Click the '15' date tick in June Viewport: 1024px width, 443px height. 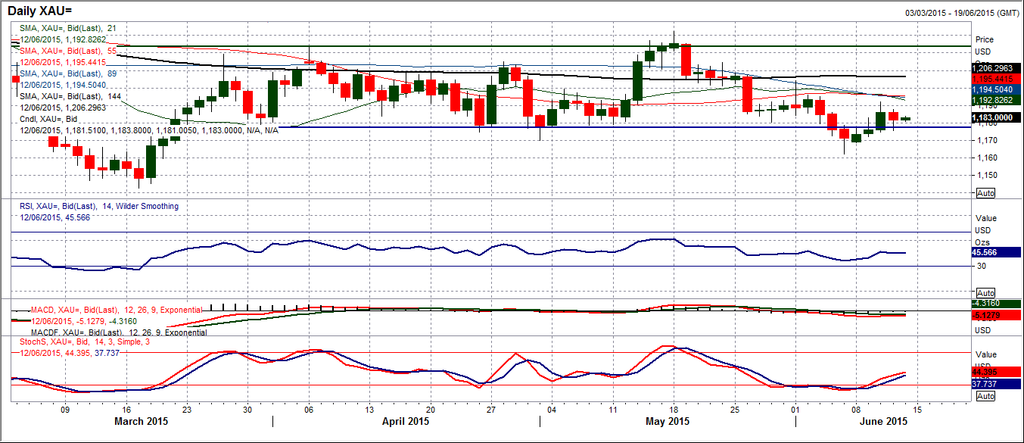pos(917,410)
